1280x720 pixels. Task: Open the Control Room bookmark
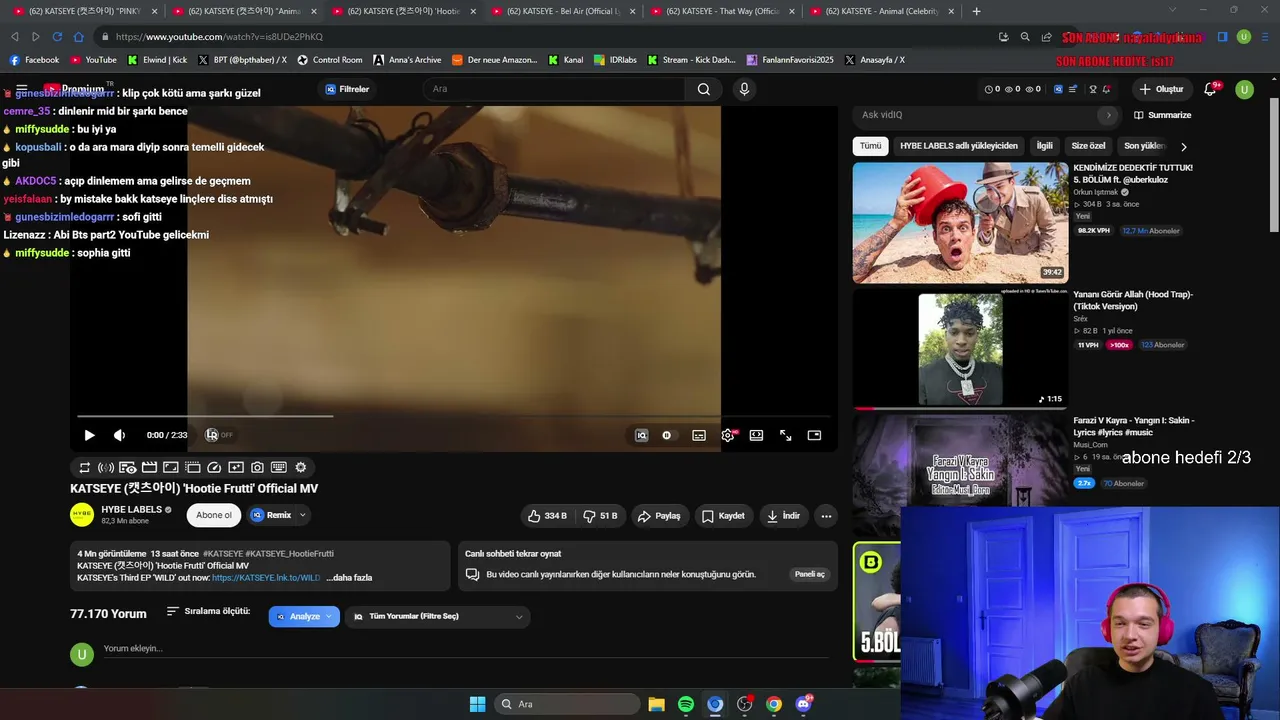tap(330, 60)
